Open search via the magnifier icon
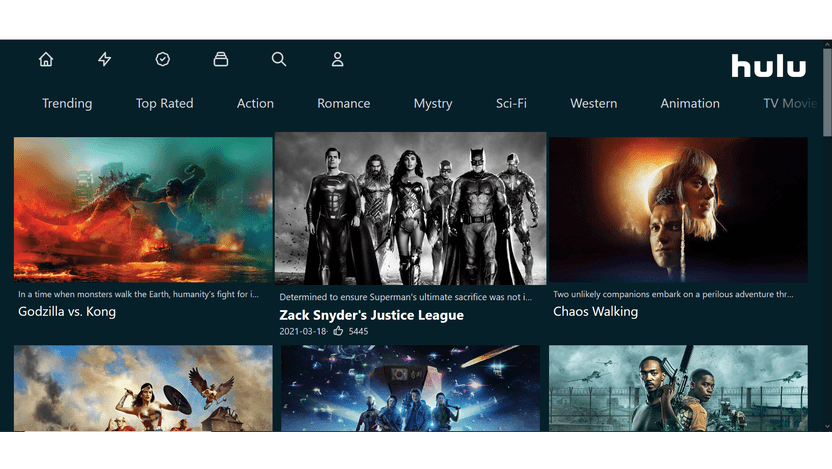 pos(279,59)
